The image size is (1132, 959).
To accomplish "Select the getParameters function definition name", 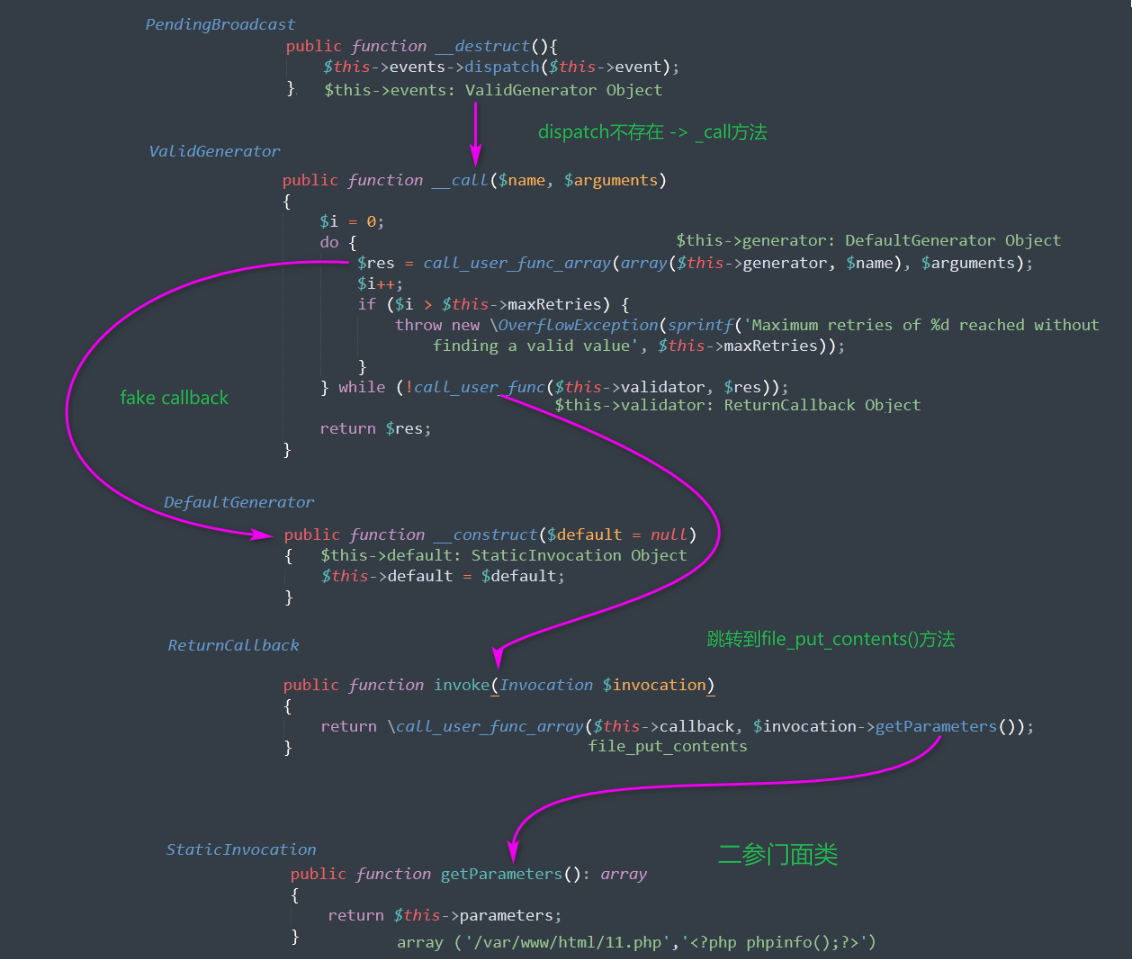I will (501, 875).
